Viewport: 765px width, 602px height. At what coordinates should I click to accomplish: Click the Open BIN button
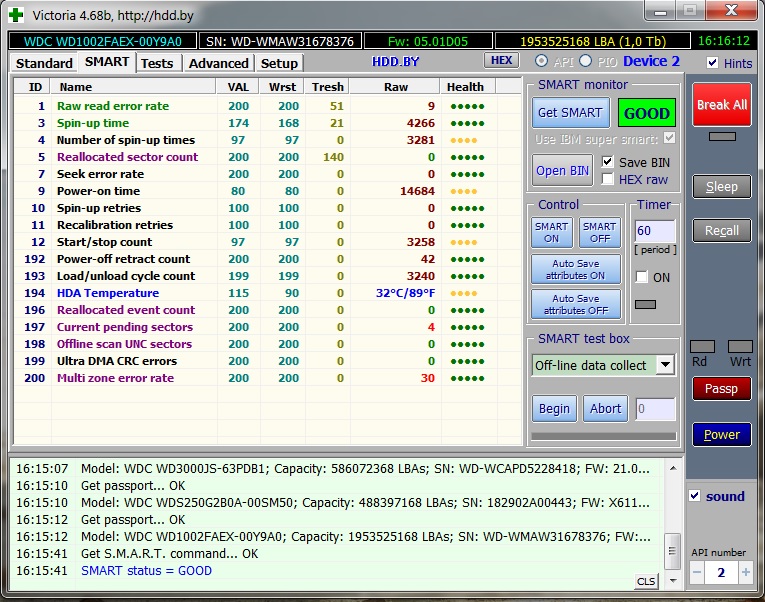click(x=563, y=171)
